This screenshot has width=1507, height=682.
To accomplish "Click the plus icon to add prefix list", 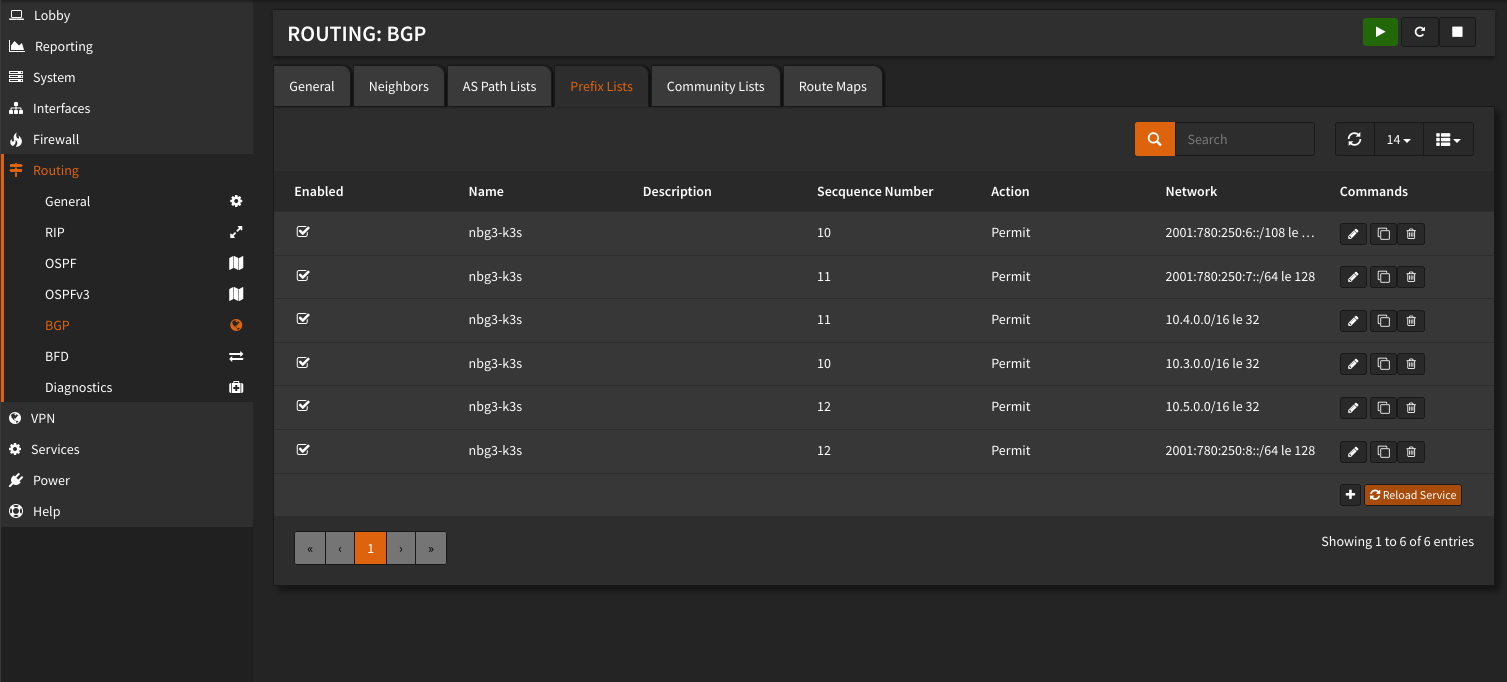I will (x=1350, y=495).
